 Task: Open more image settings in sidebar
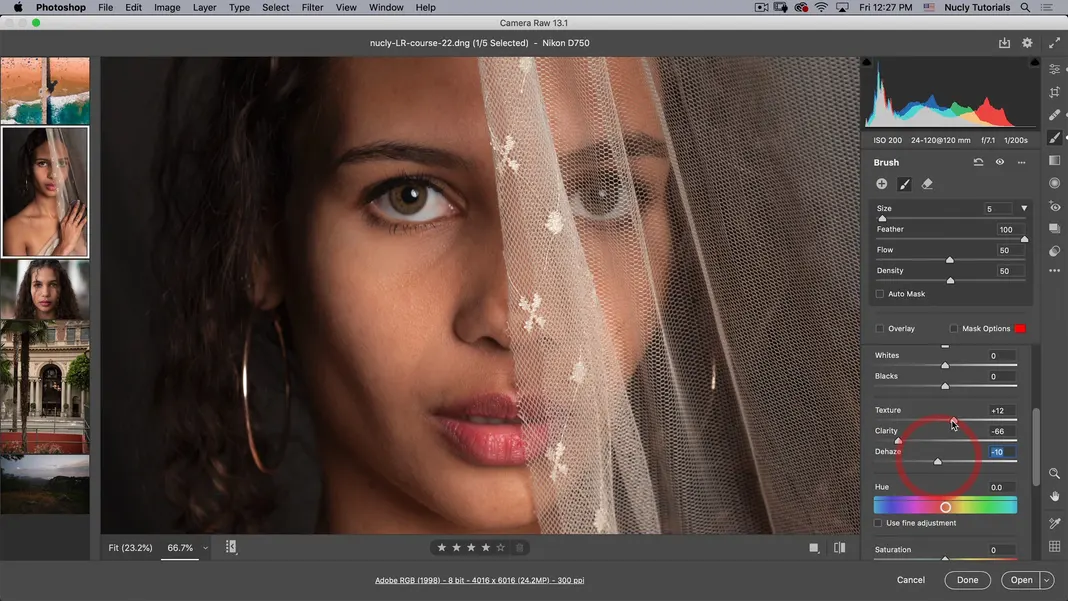(1054, 271)
